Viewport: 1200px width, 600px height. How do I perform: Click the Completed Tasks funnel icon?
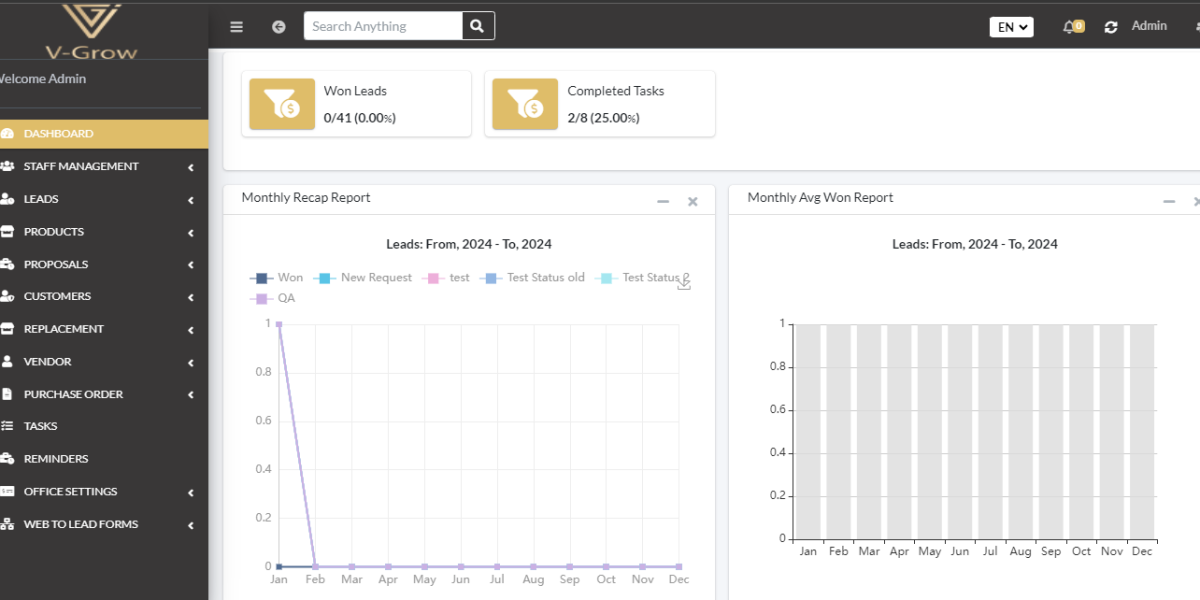click(524, 104)
